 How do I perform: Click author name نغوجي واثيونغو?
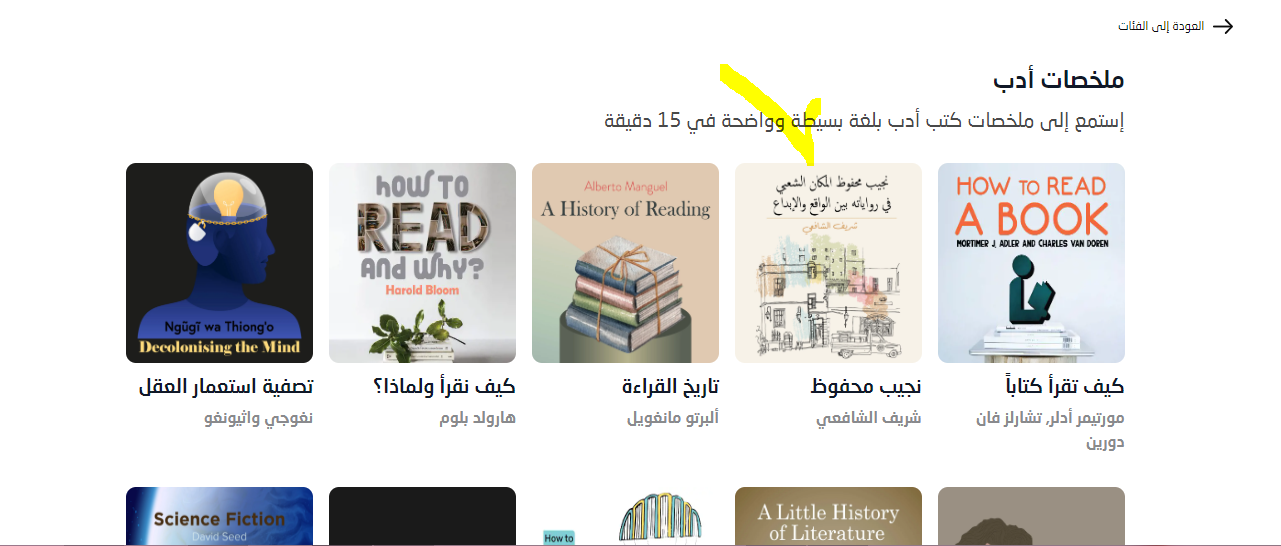(x=258, y=418)
